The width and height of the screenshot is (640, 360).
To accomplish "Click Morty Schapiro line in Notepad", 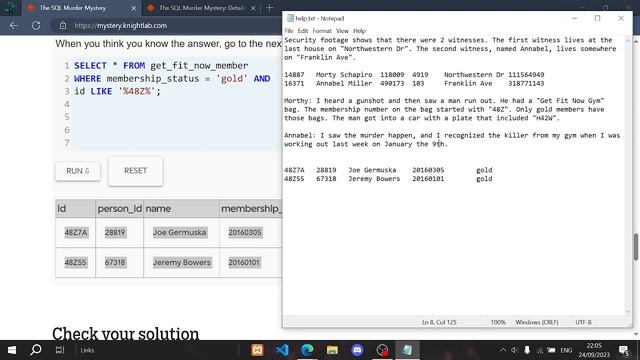I will (414, 75).
